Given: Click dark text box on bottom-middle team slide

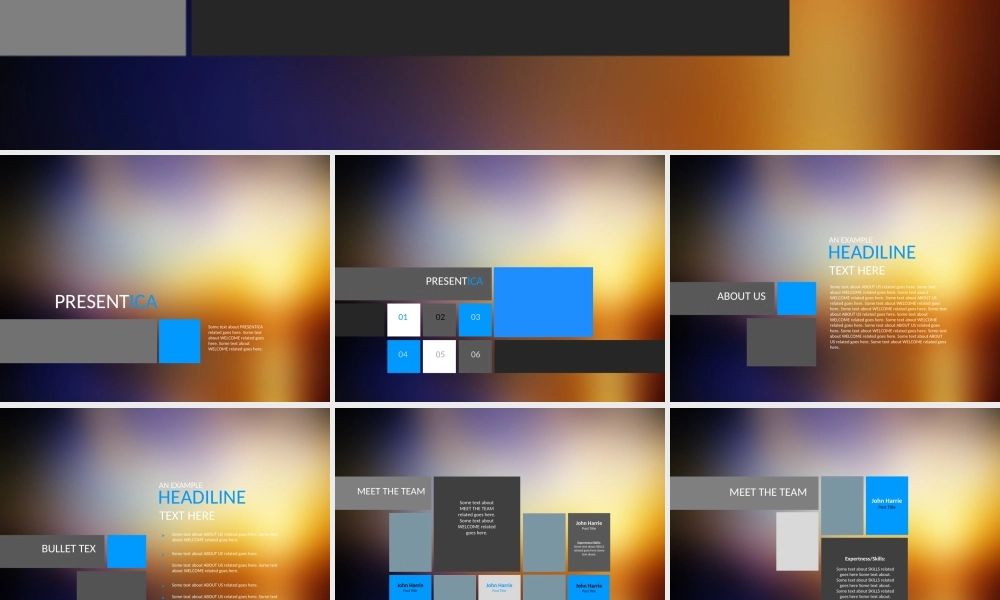Looking at the screenshot, I should click(476, 523).
